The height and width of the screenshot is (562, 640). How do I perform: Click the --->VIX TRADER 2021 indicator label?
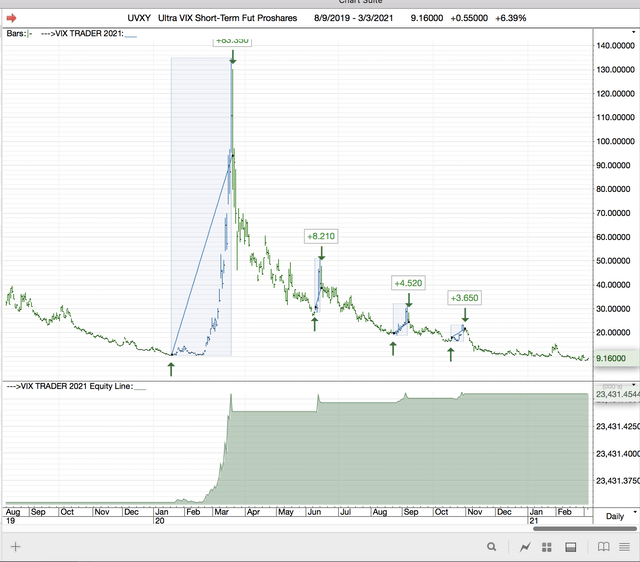[x=82, y=33]
